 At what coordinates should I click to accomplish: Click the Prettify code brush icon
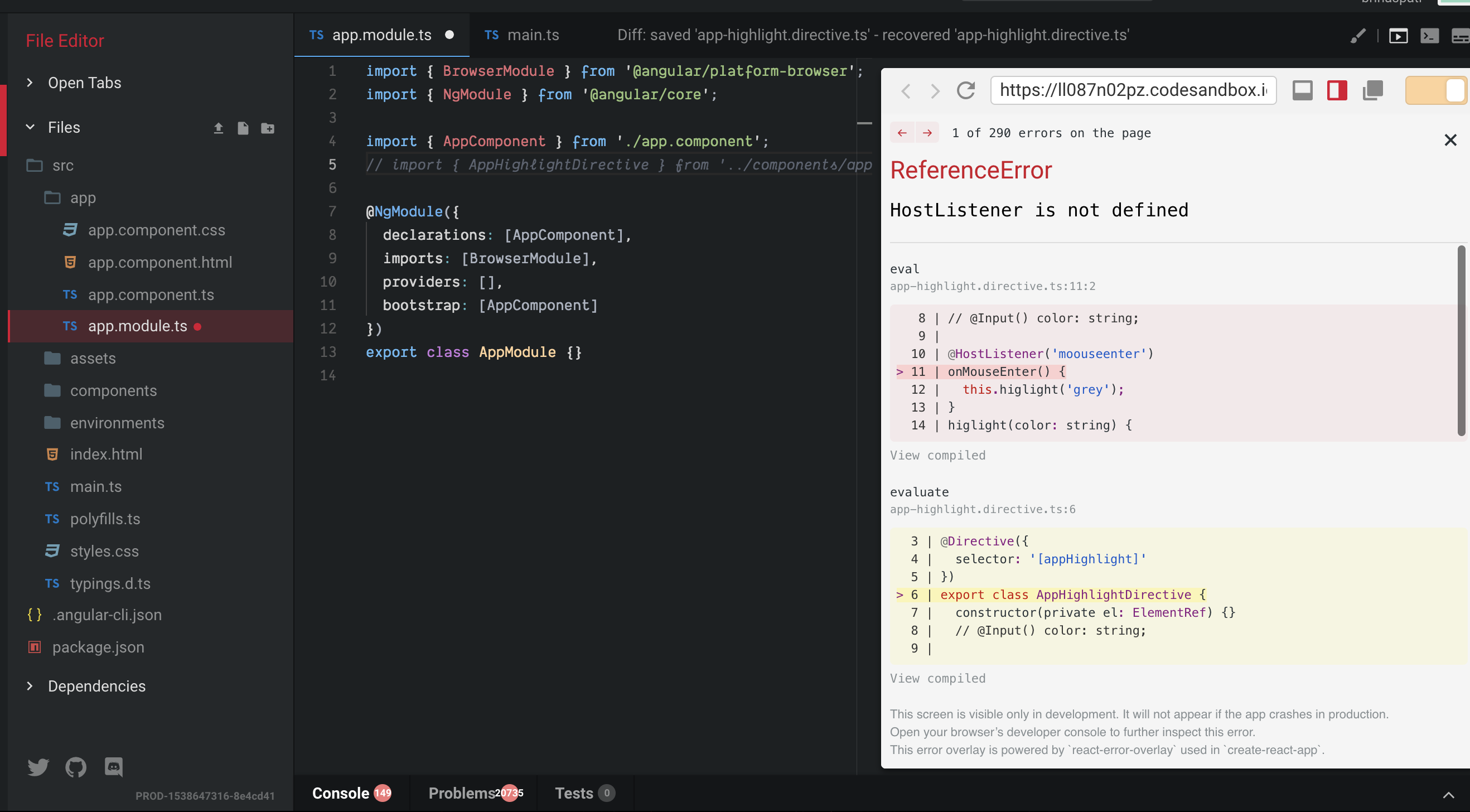(1358, 35)
